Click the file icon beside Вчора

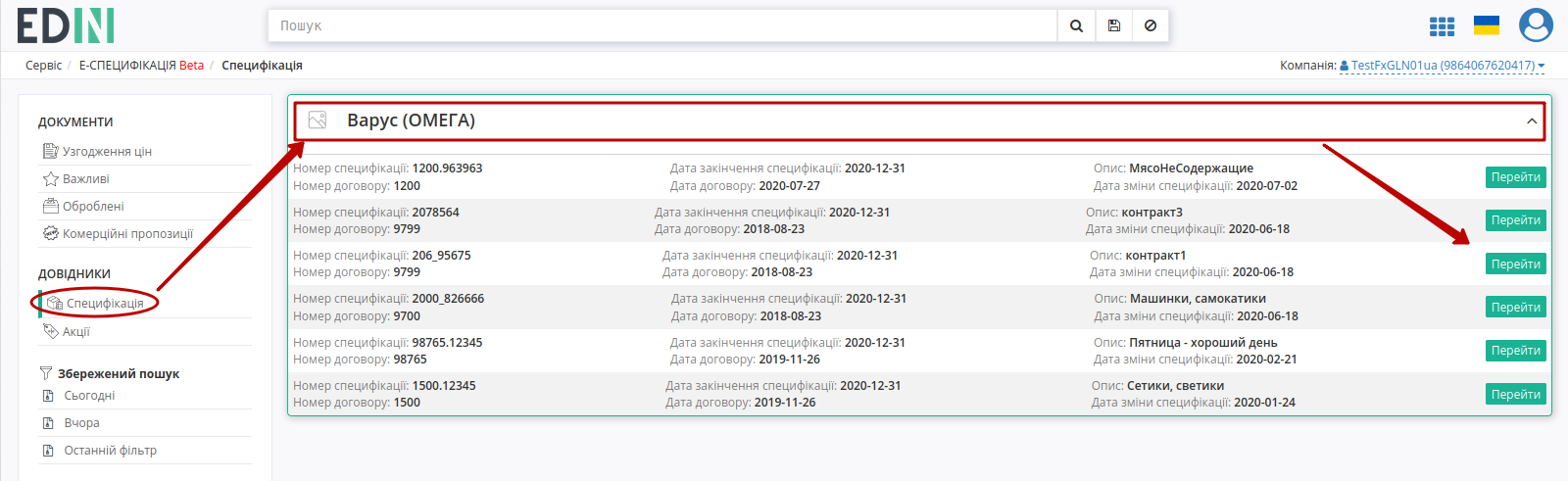point(48,423)
